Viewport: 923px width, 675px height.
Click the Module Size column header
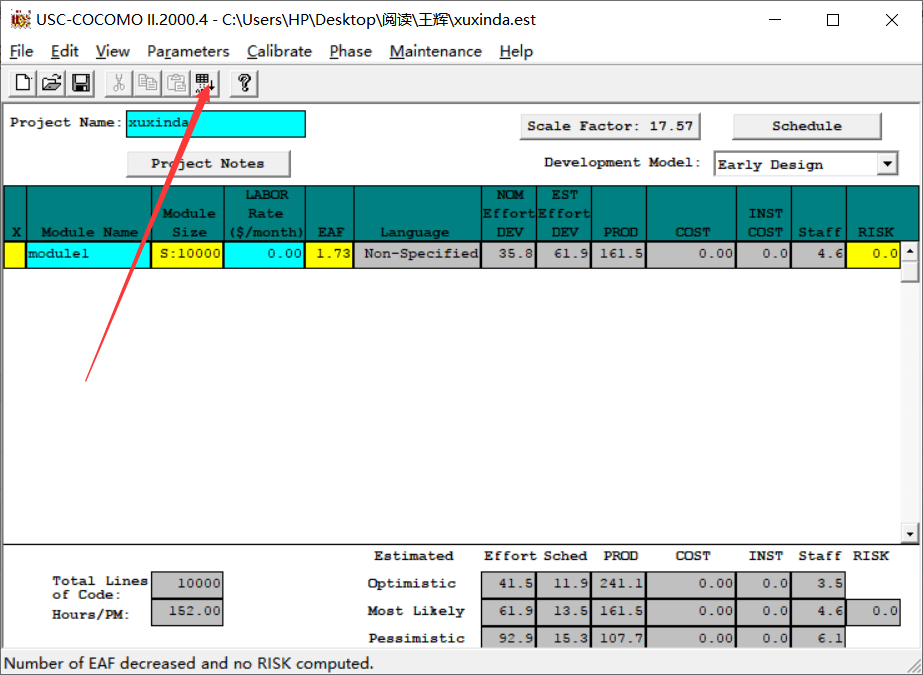coord(188,214)
